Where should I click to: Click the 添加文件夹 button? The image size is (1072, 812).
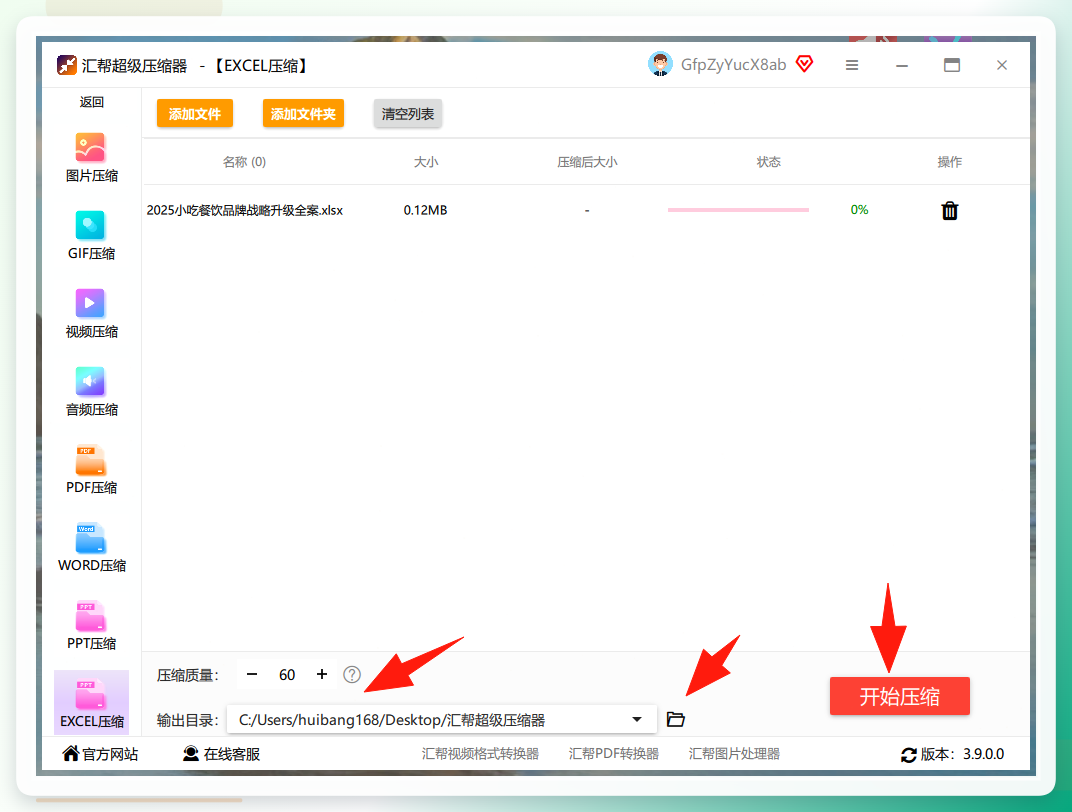[303, 113]
